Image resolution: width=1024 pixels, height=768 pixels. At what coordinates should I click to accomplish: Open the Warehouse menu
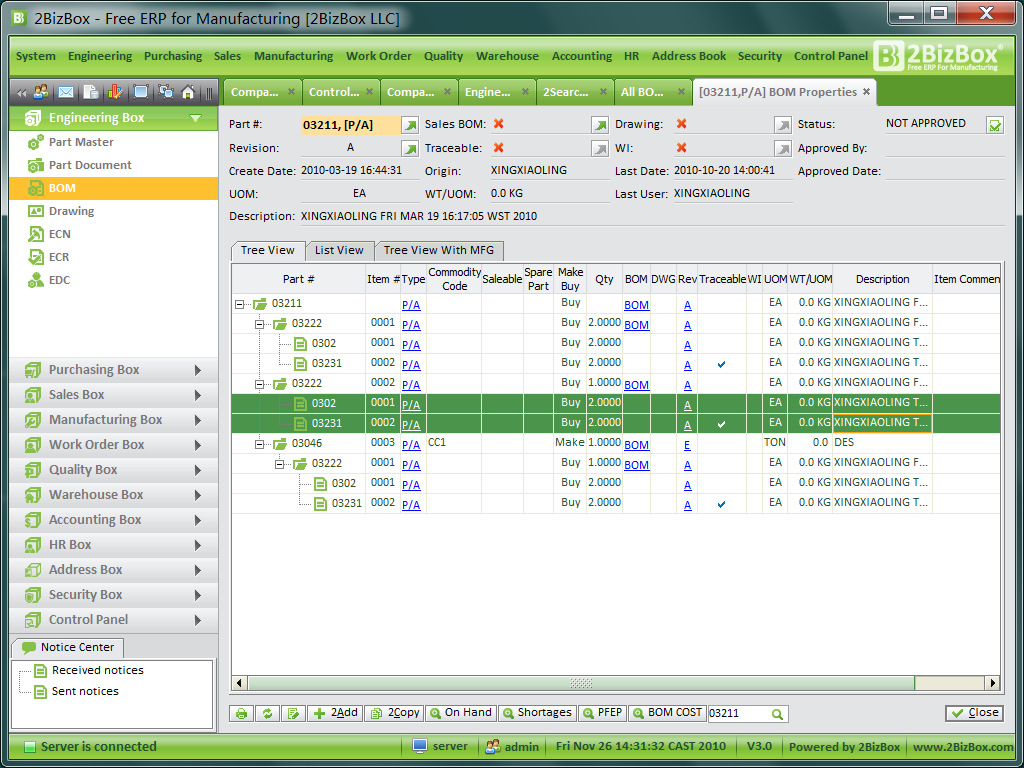click(507, 56)
